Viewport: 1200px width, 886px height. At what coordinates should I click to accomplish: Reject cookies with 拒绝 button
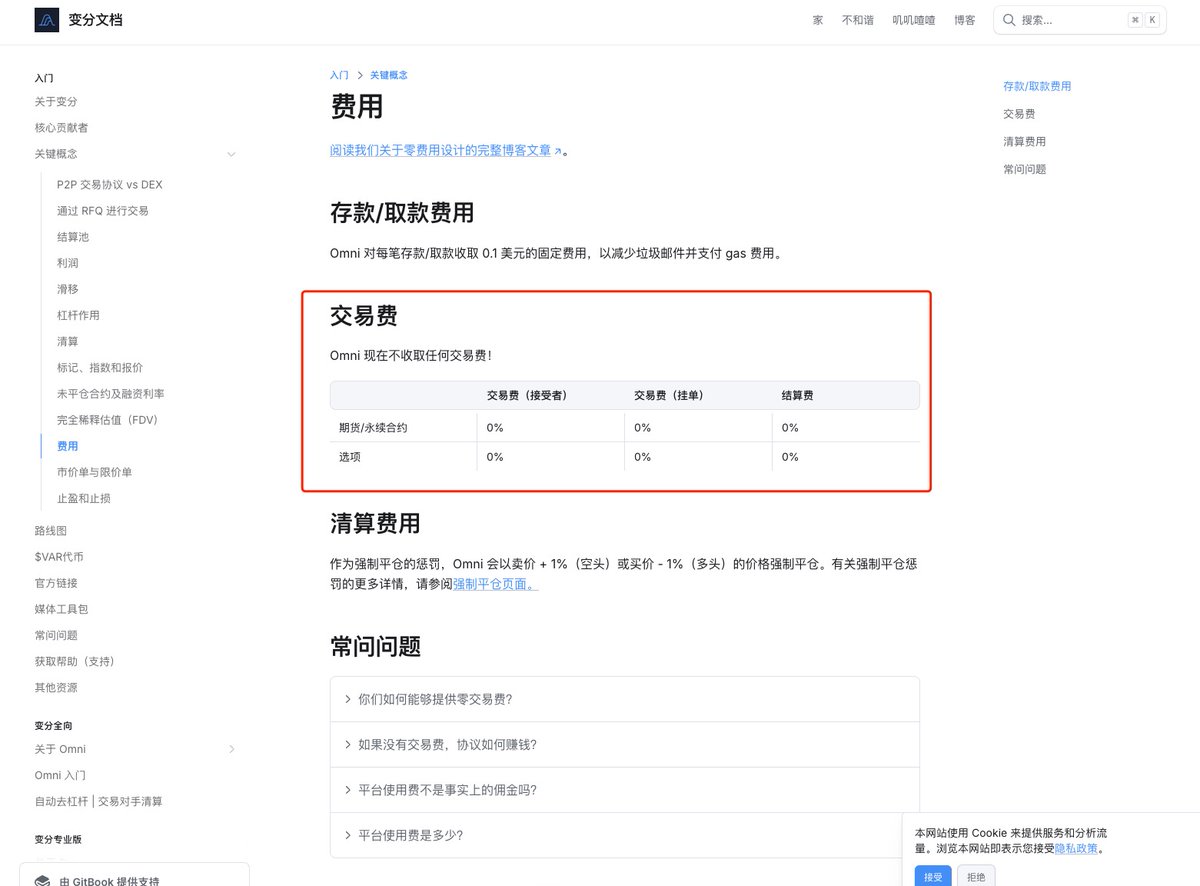pos(976,876)
